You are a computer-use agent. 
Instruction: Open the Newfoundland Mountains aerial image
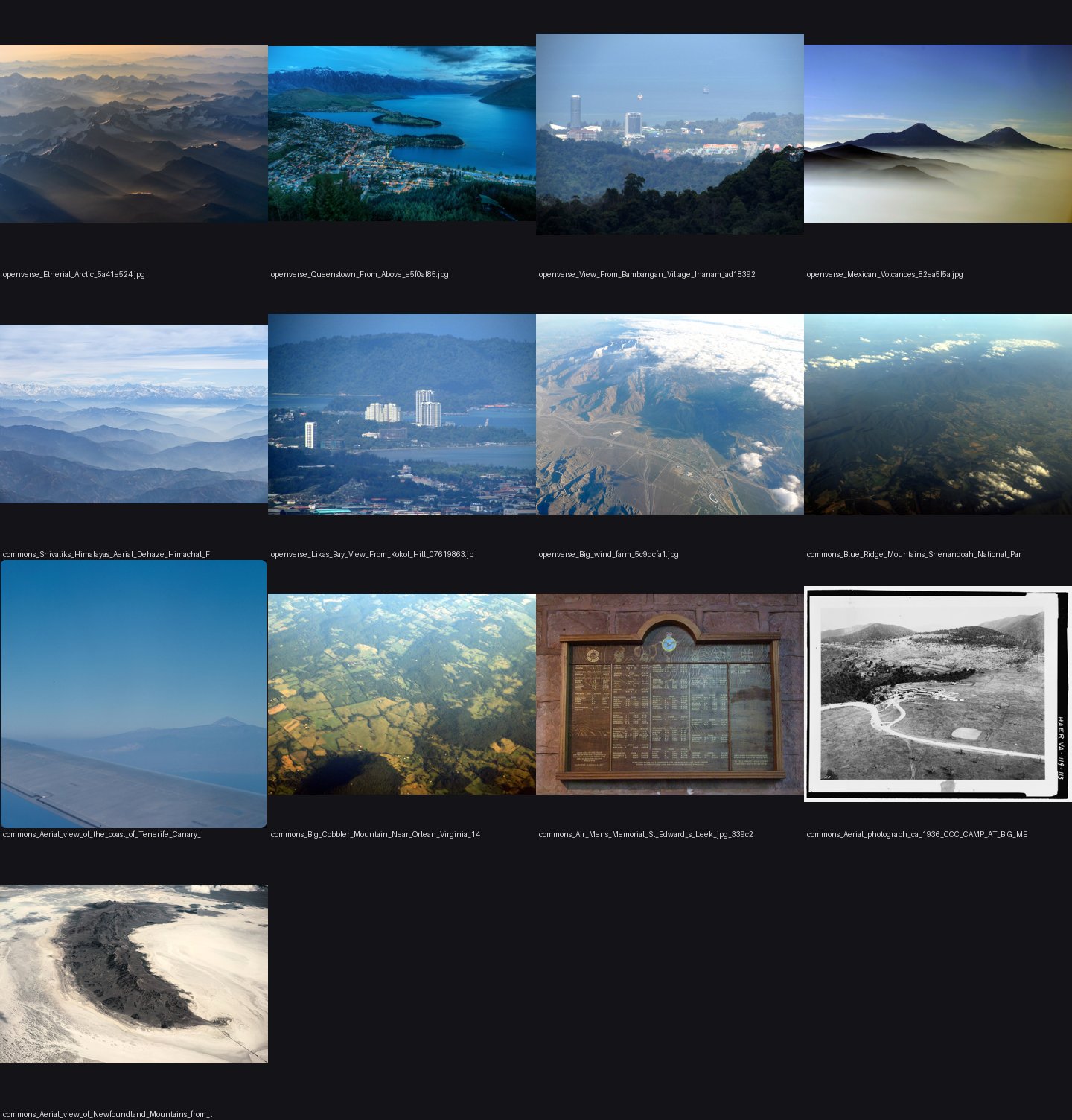point(134,974)
